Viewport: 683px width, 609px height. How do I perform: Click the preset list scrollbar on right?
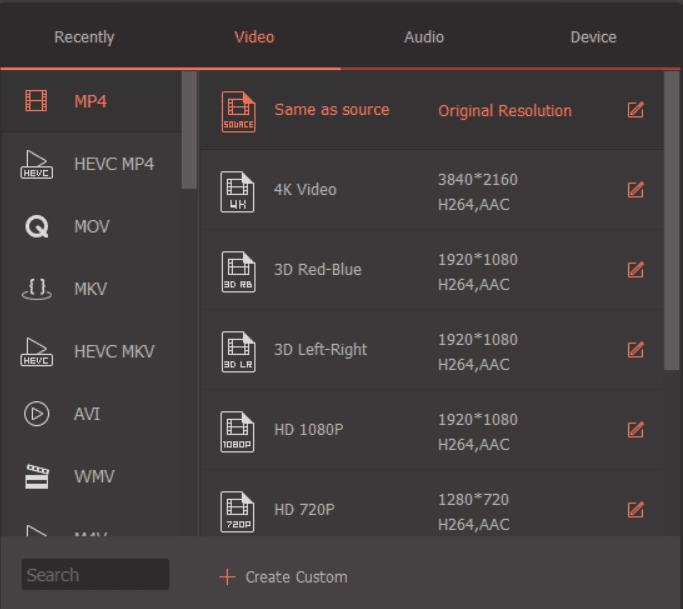[672, 220]
